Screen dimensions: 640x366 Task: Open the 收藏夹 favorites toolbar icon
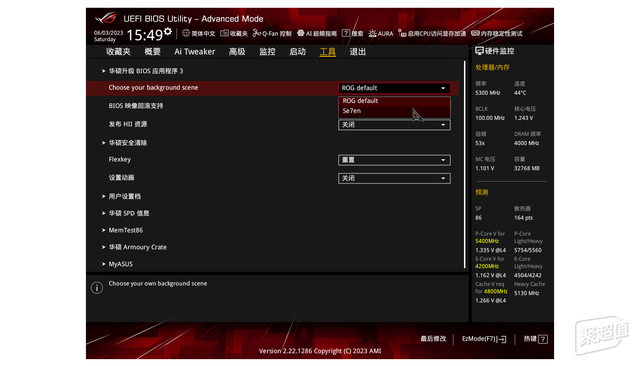tap(224, 33)
